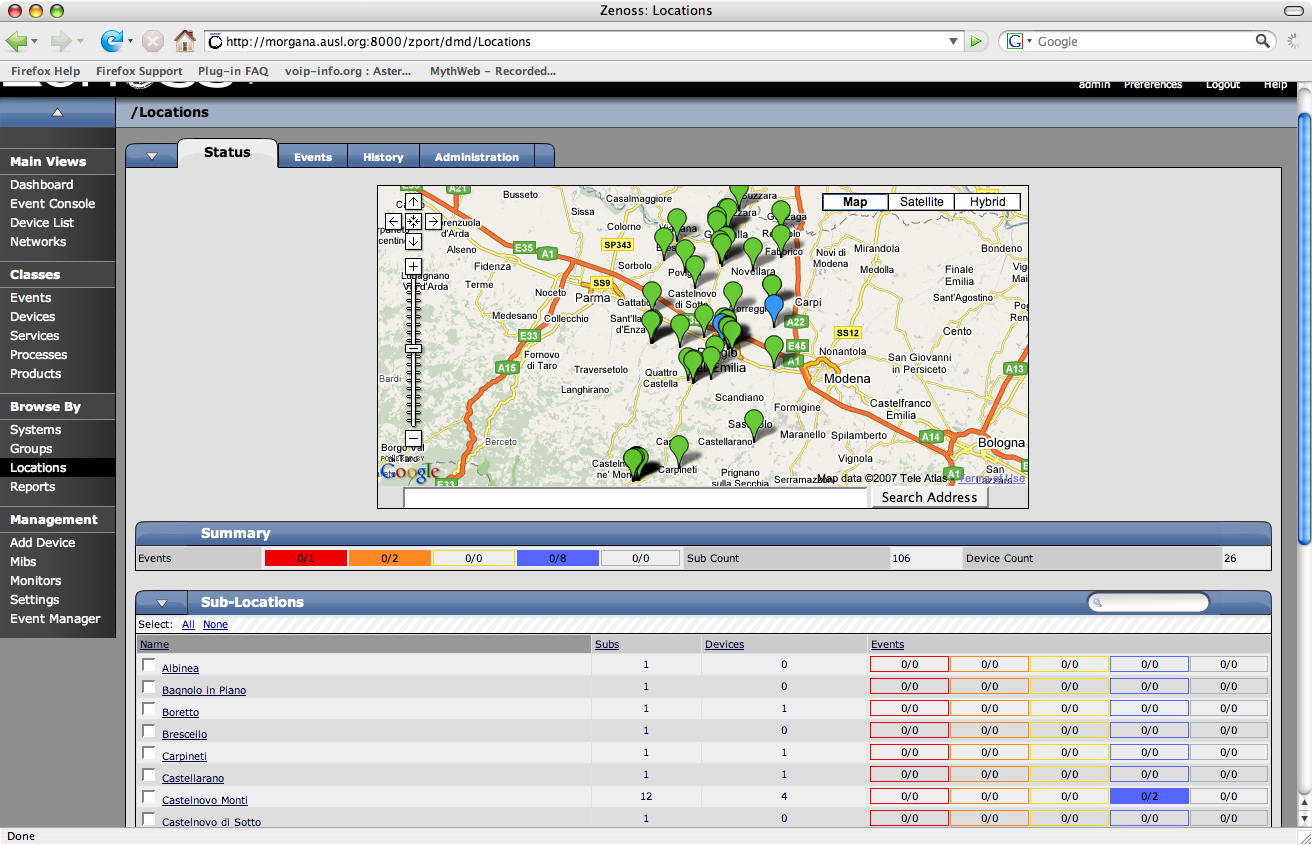This screenshot has height=845, width=1312.
Task: Reload the page with the refresh icon
Action: [110, 41]
